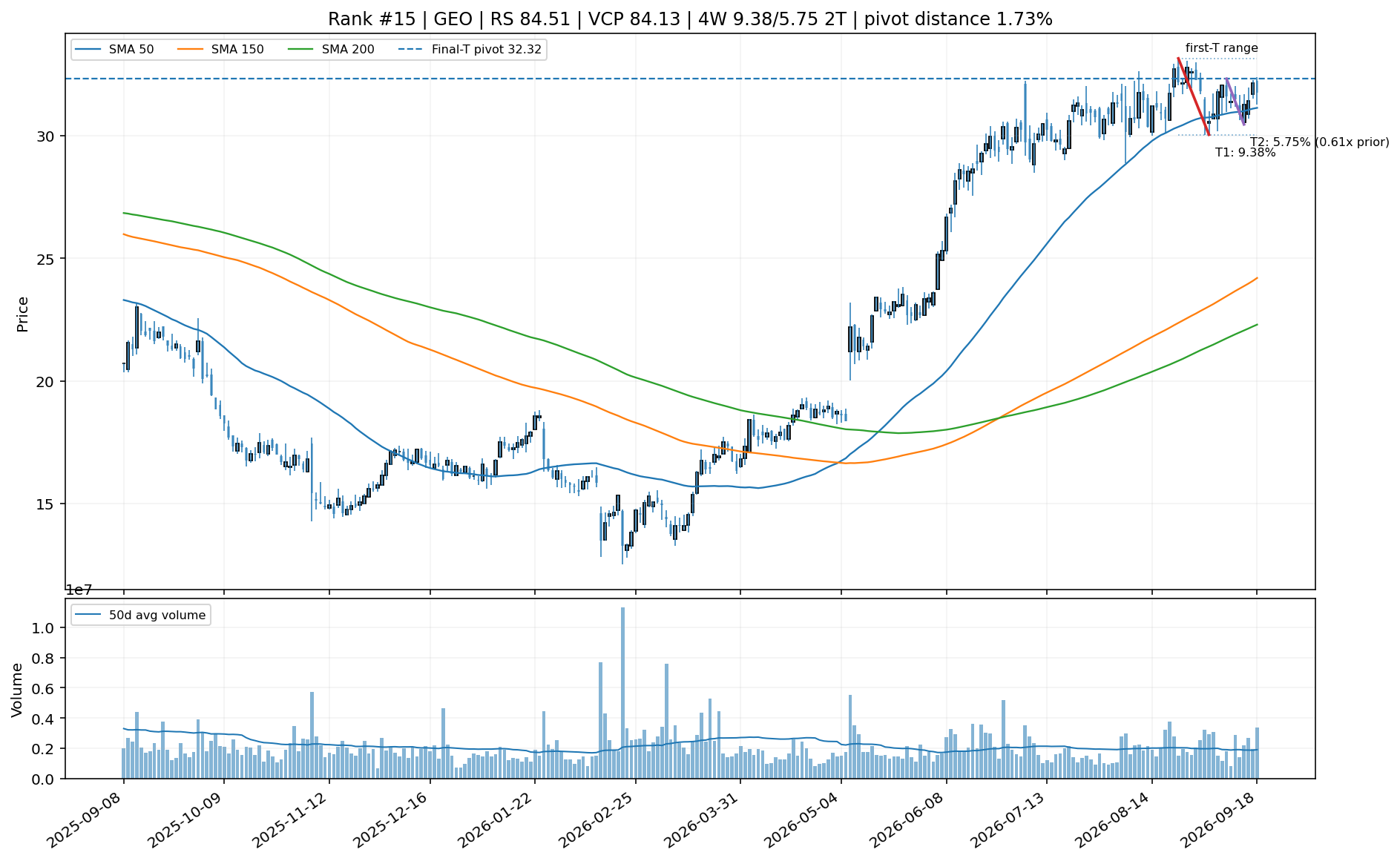Select the Final-T pivot 32.32 legend label

click(487, 50)
